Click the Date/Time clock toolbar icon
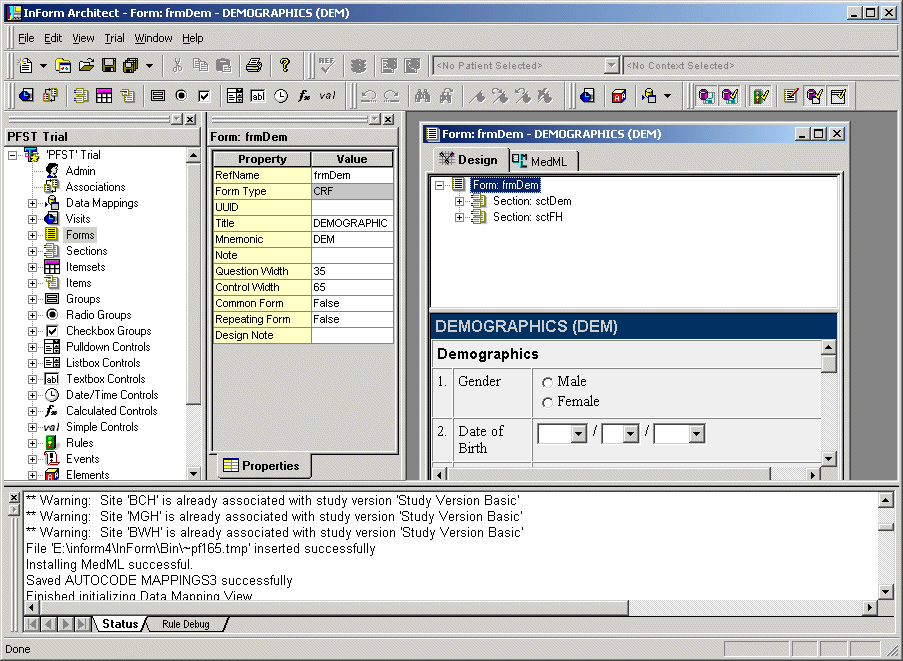Viewport: 903px width, 661px height. [280, 96]
